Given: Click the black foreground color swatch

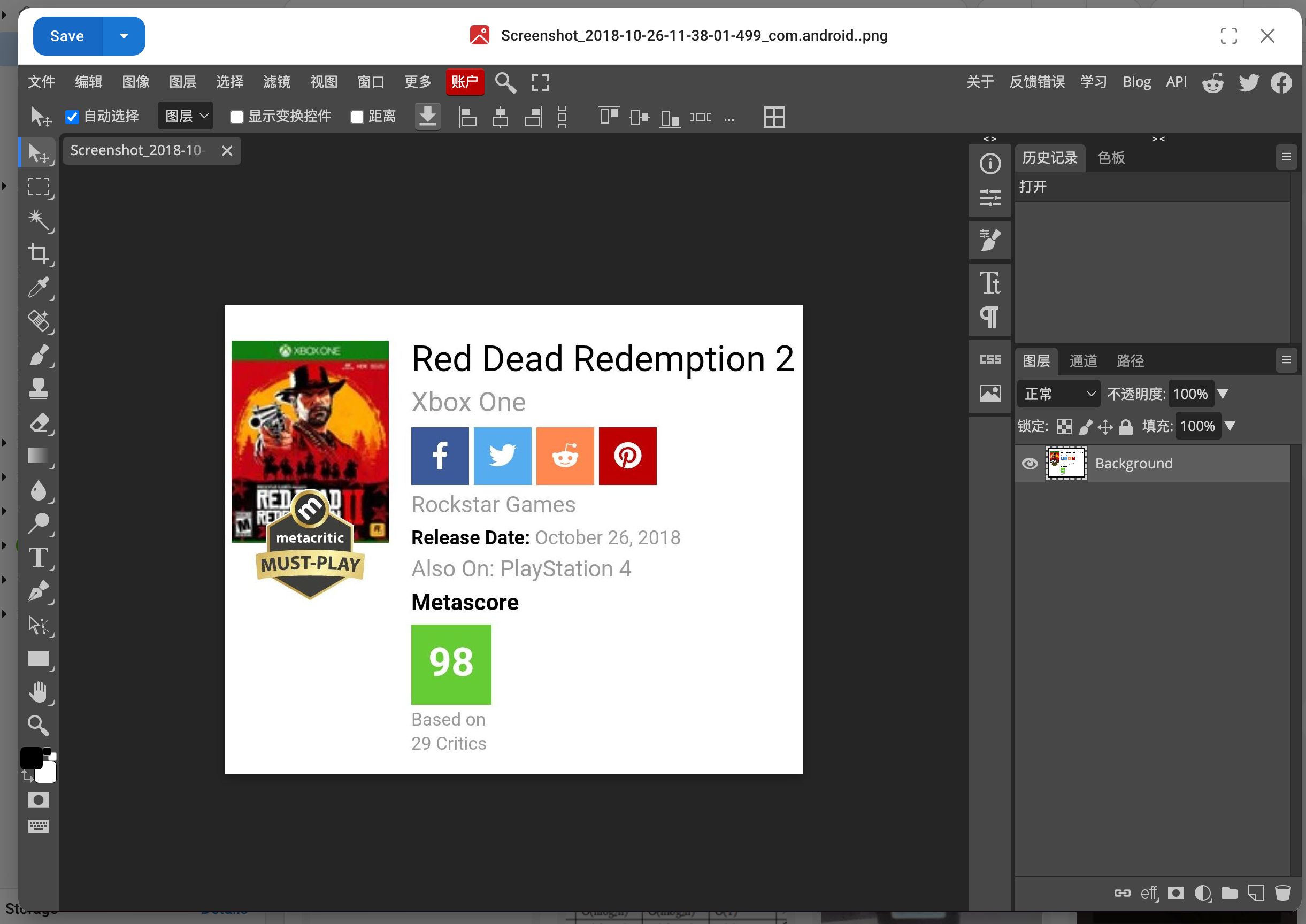Looking at the screenshot, I should coord(30,758).
